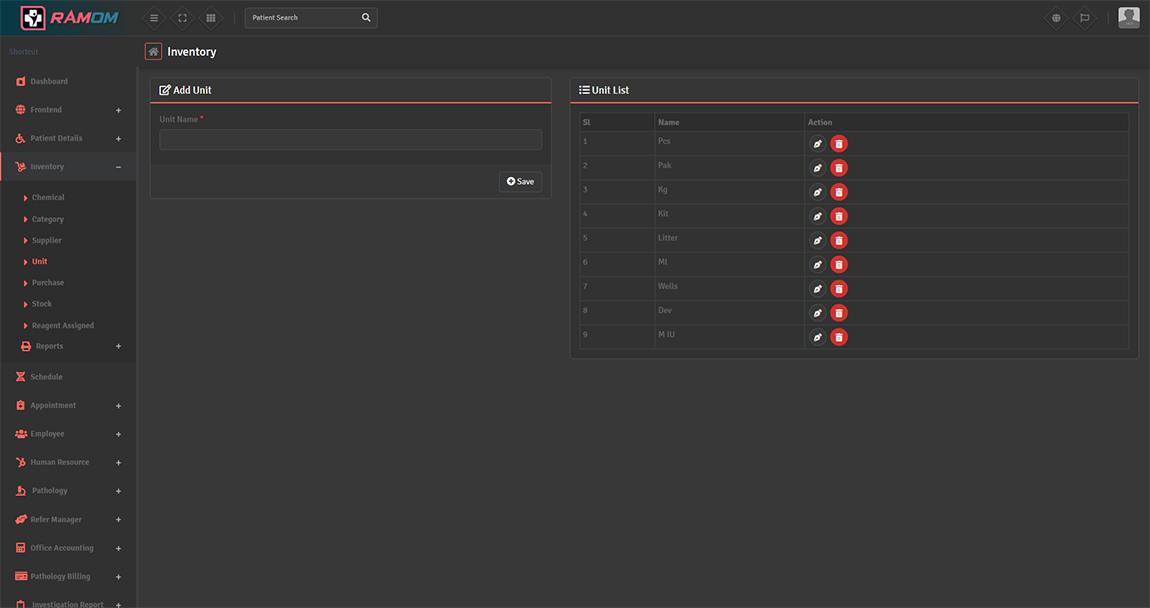The width and height of the screenshot is (1150, 608).
Task: Toggle fullscreen mode icon
Action: tap(182, 18)
